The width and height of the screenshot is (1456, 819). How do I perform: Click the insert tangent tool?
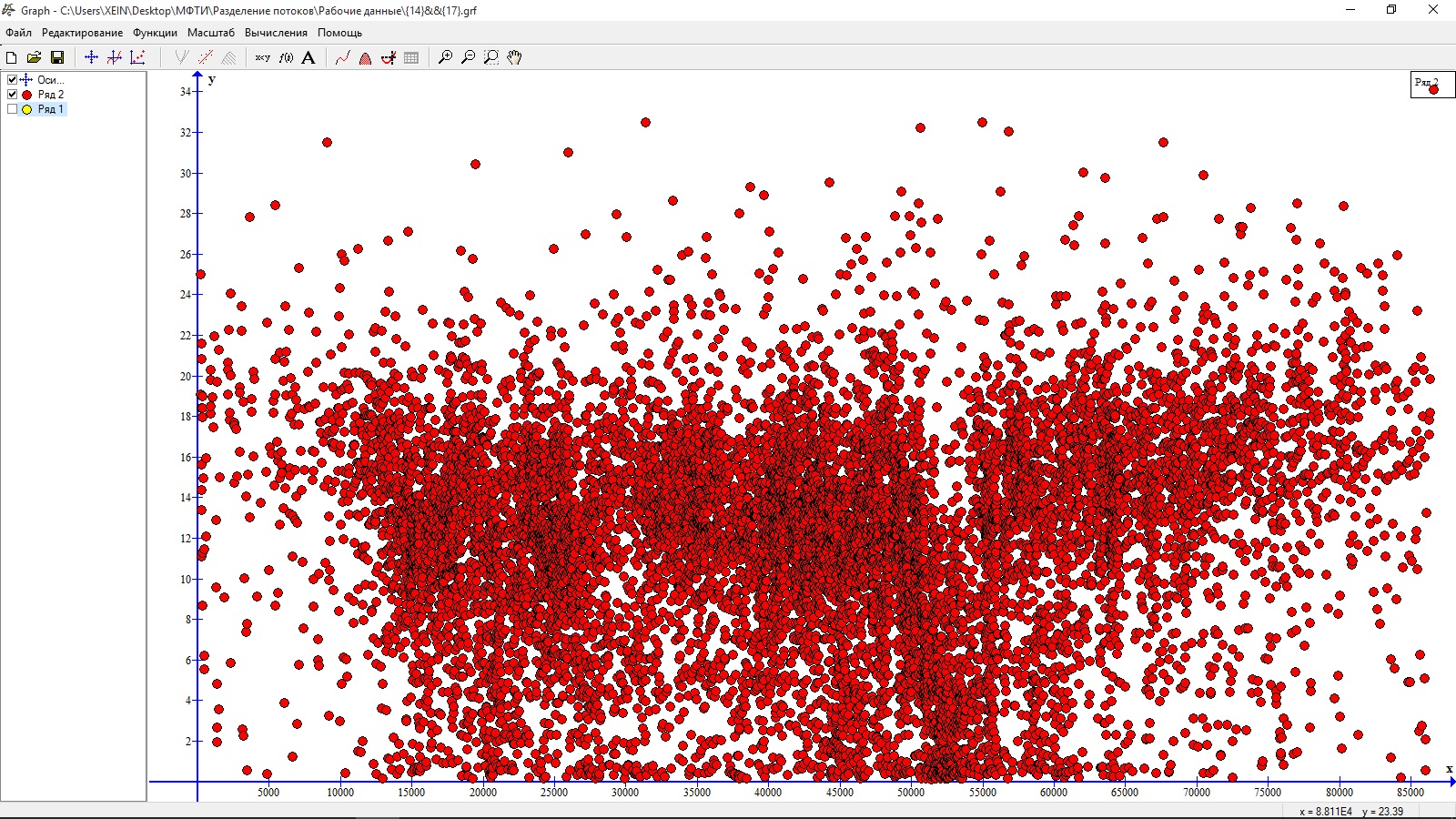pyautogui.click(x=182, y=57)
